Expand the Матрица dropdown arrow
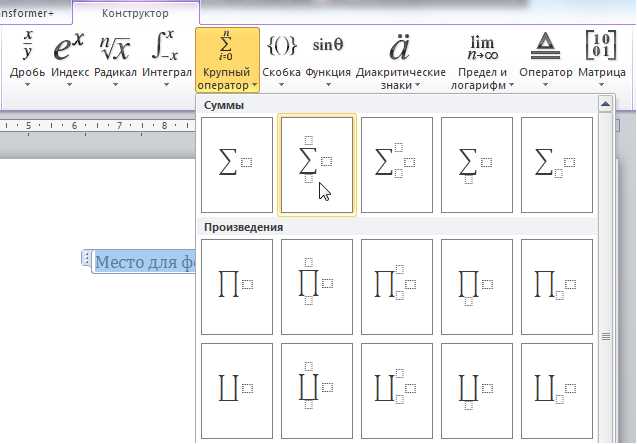The width and height of the screenshot is (637, 444). pyautogui.click(x=602, y=84)
